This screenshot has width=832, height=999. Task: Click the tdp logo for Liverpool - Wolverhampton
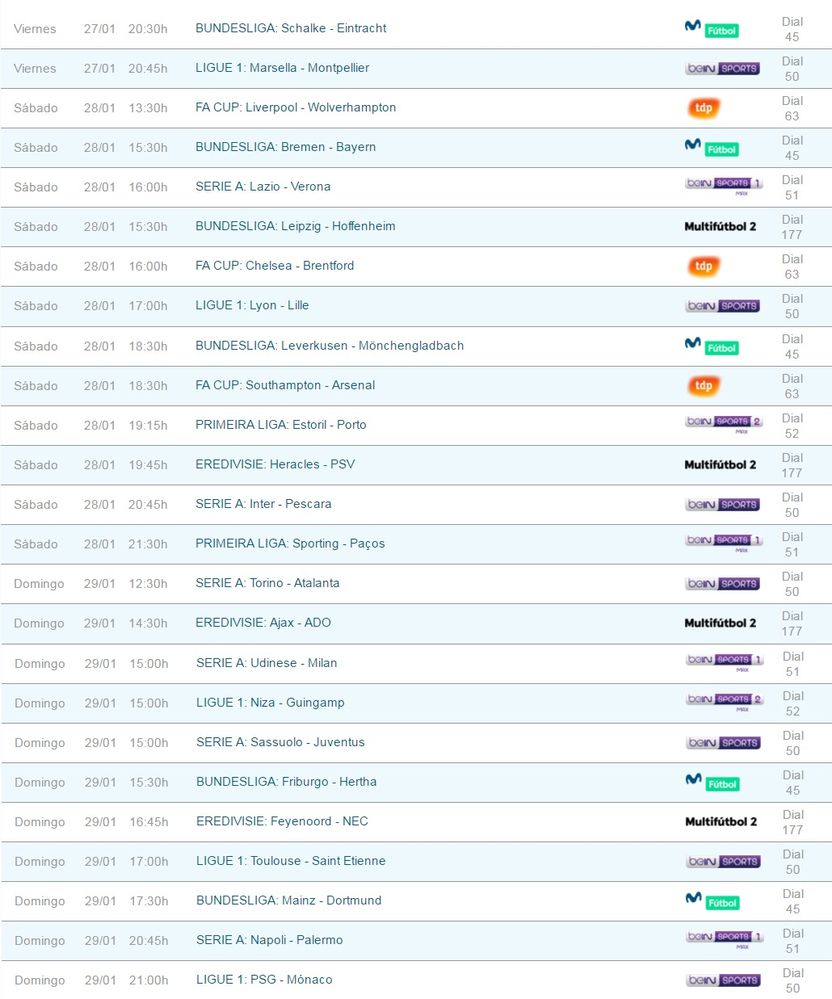click(x=704, y=108)
